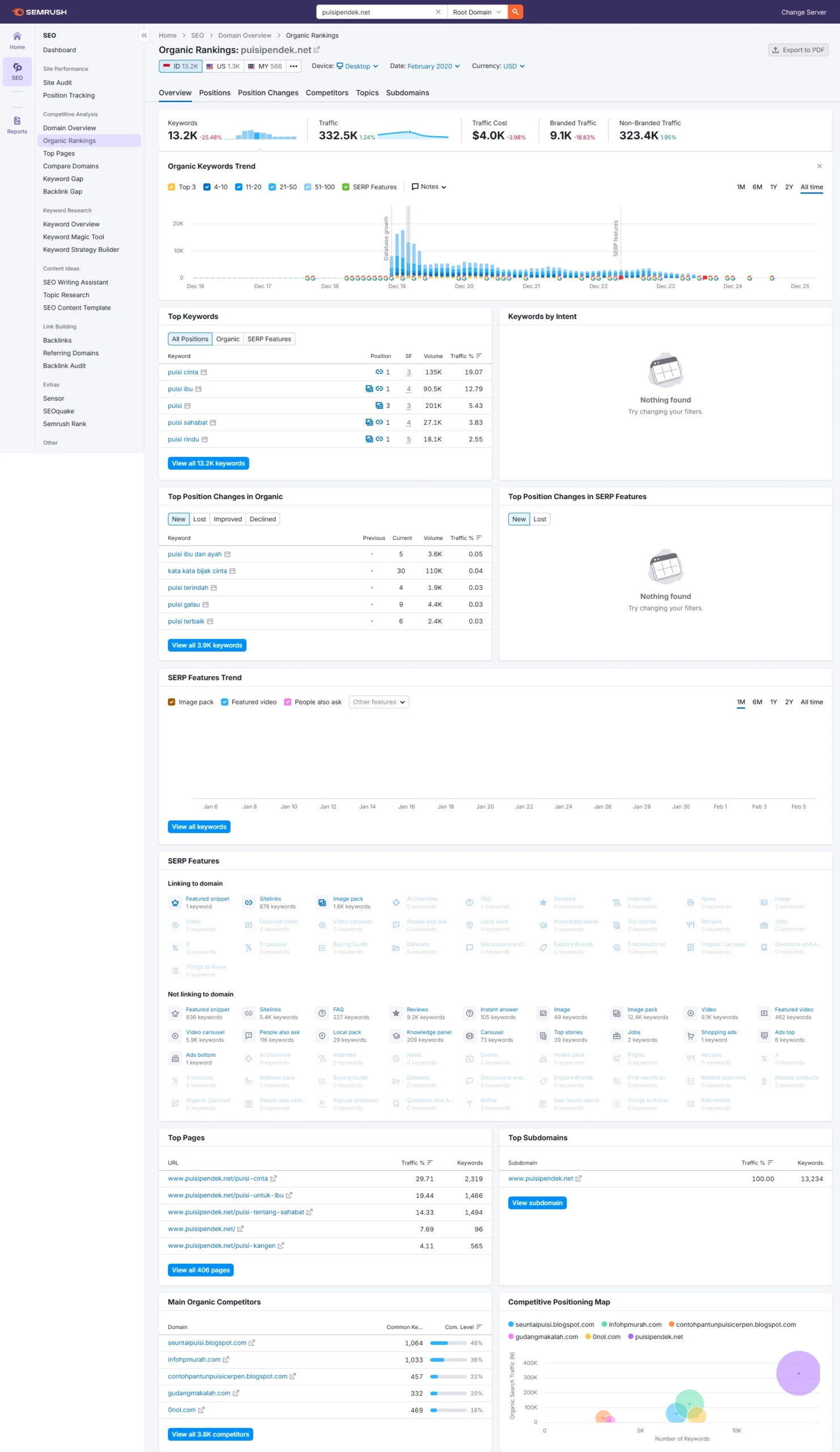This screenshot has width=840, height=1452.
Task: Open the Date February 2020 selector
Action: [433, 66]
